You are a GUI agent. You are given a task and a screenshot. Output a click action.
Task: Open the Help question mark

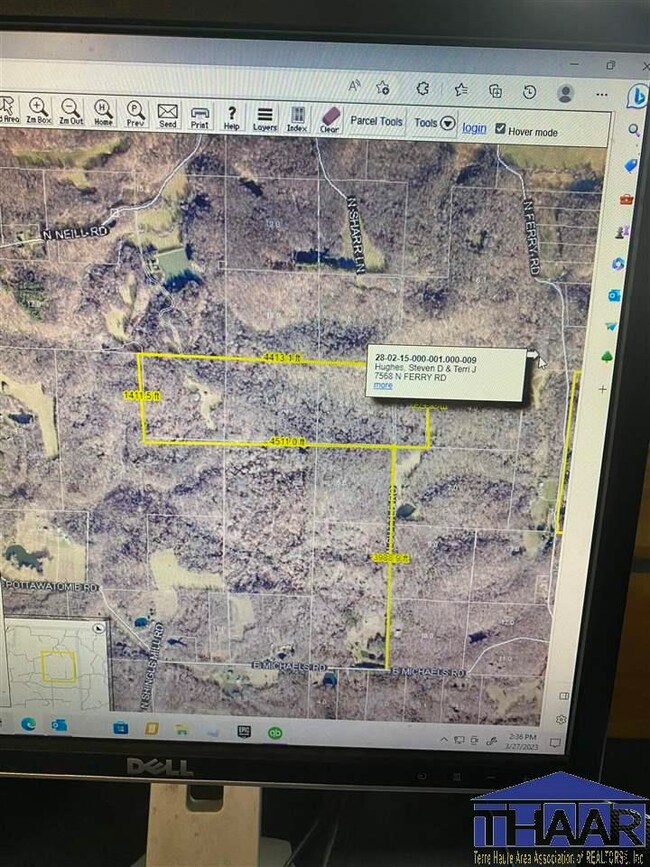tap(232, 118)
